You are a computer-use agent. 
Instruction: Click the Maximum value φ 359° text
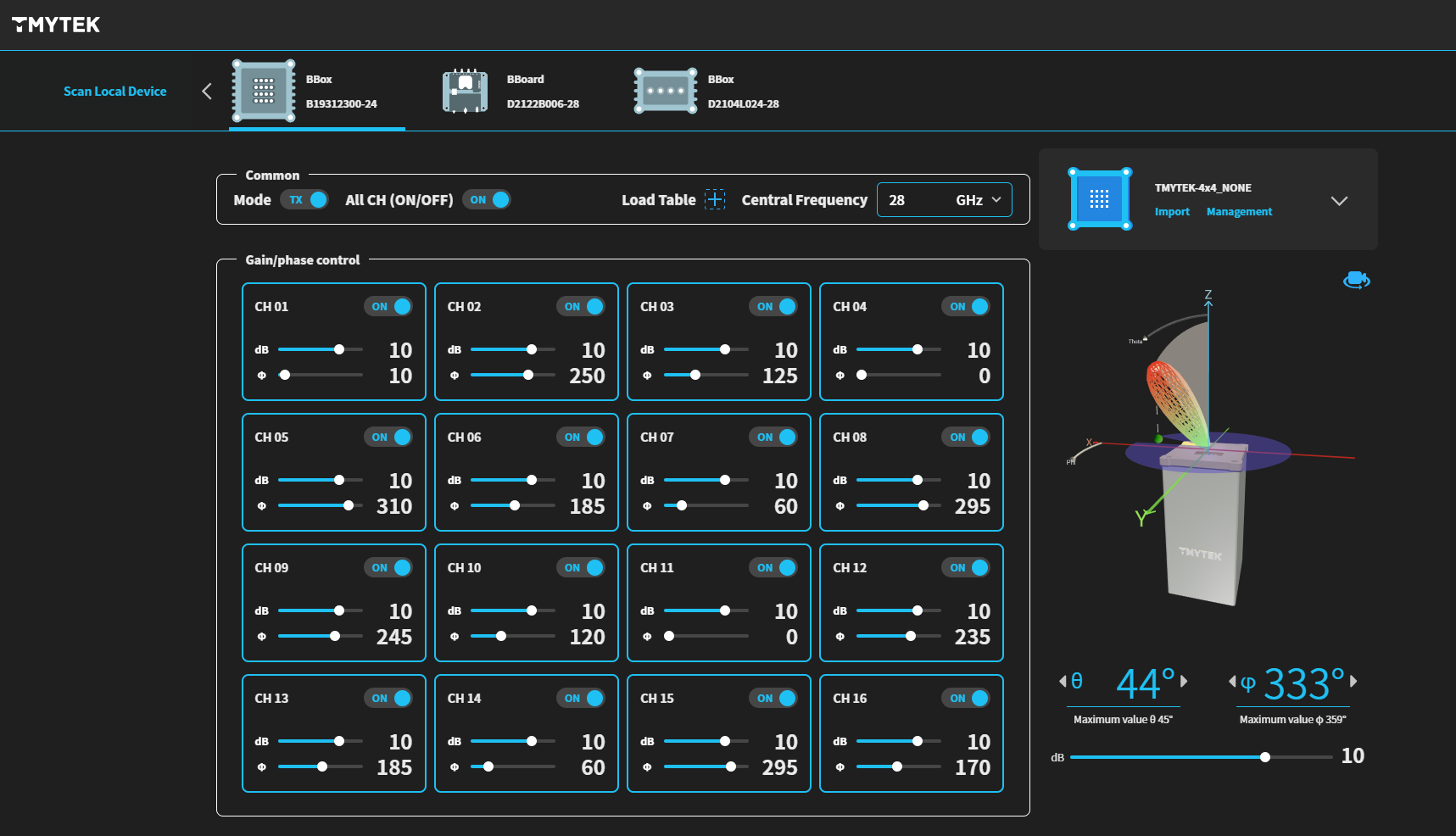pos(1292,719)
